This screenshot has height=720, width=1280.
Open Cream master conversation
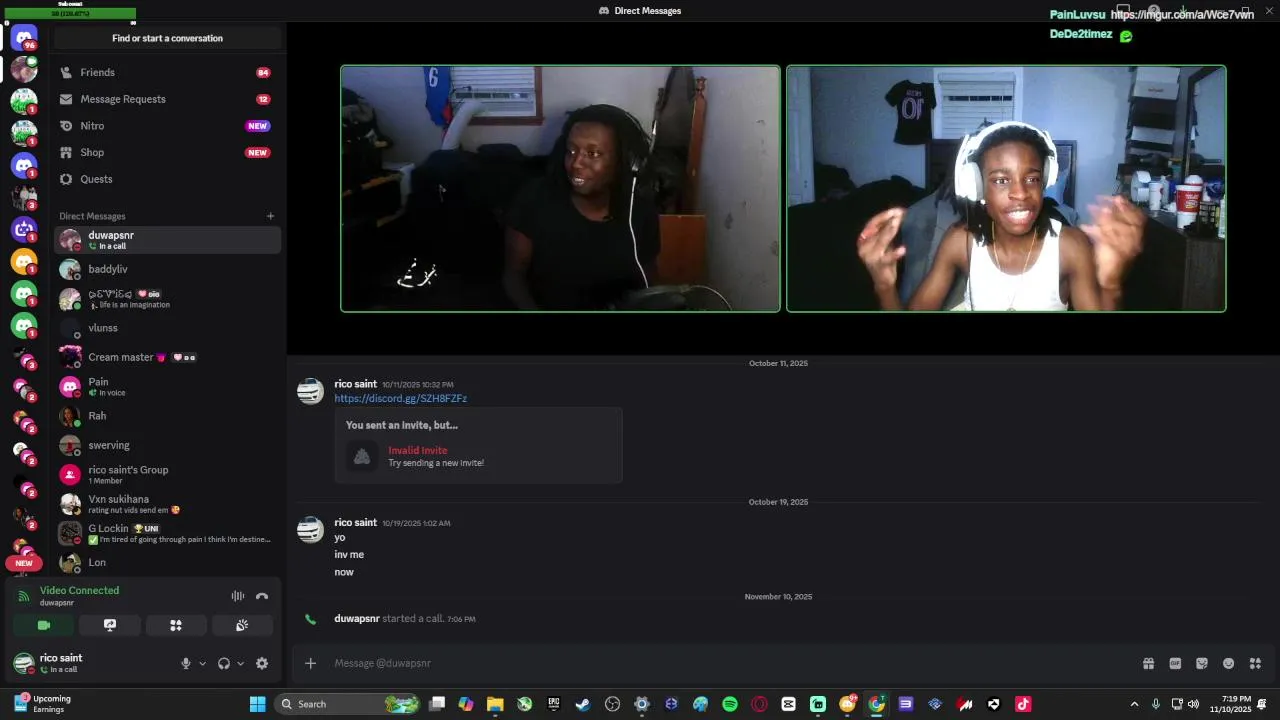point(167,357)
